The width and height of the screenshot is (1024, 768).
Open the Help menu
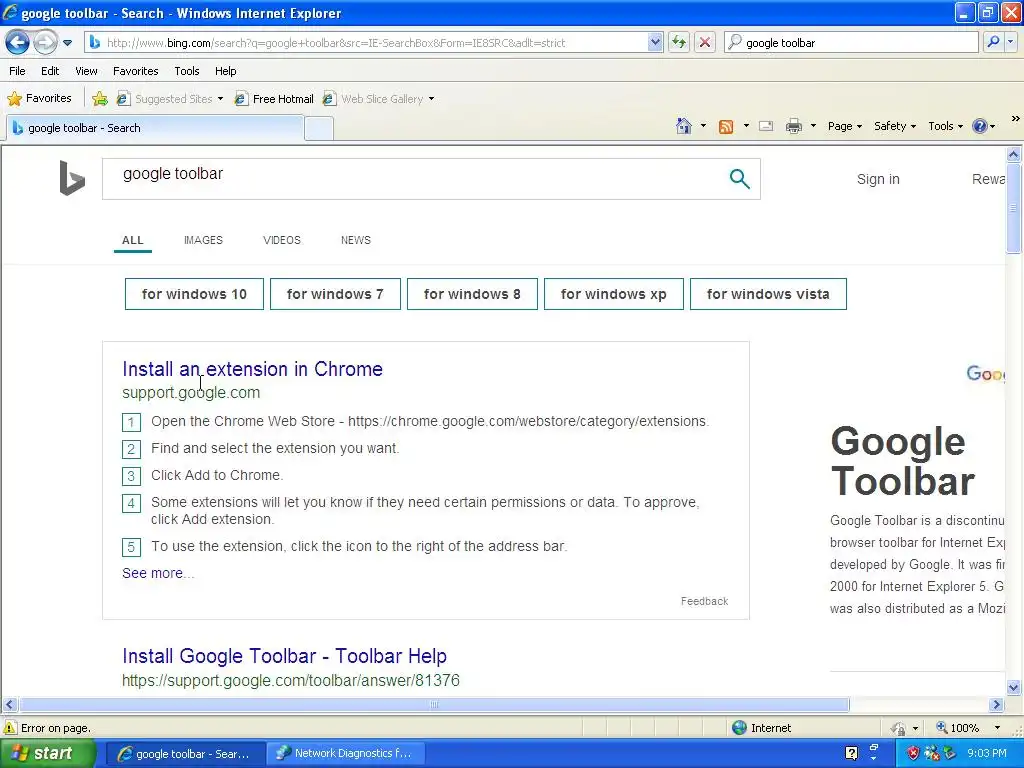click(x=225, y=71)
